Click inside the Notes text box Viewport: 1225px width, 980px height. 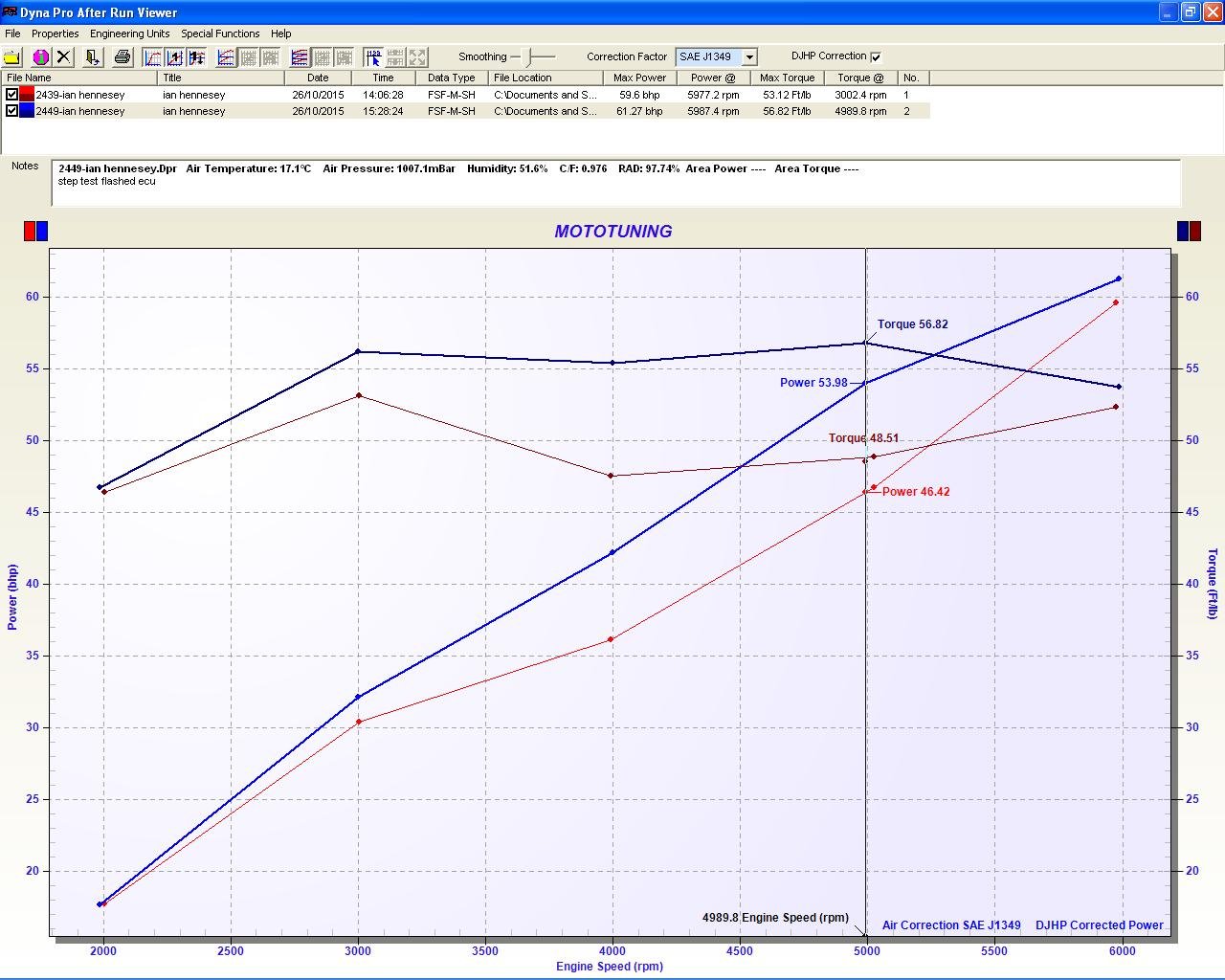(x=612, y=189)
